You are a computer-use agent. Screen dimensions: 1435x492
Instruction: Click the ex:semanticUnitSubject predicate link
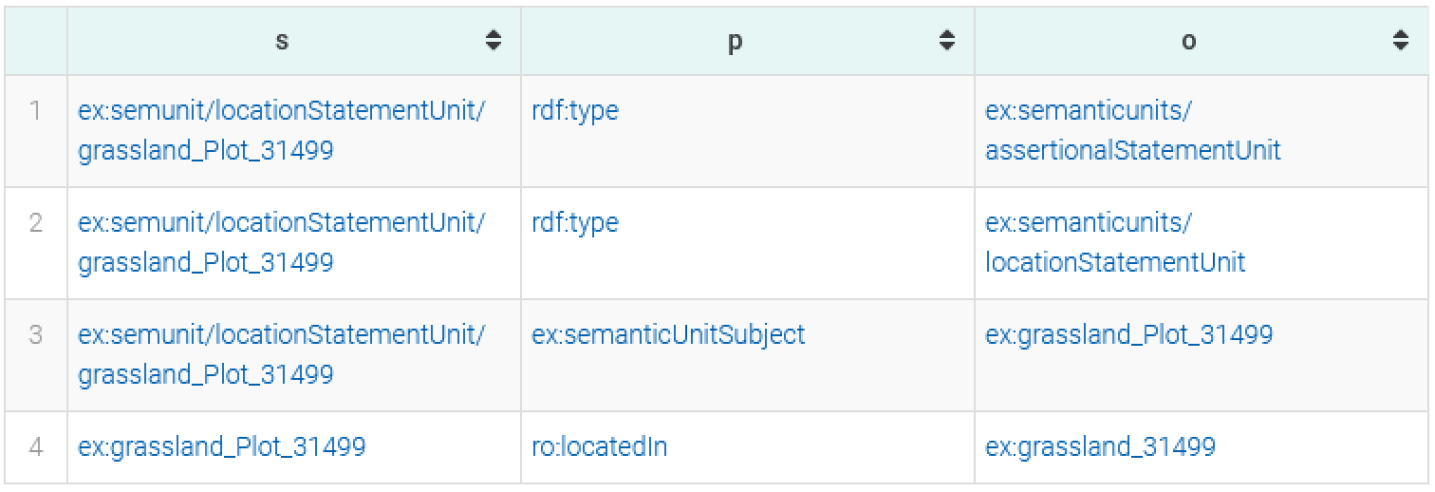pos(668,334)
